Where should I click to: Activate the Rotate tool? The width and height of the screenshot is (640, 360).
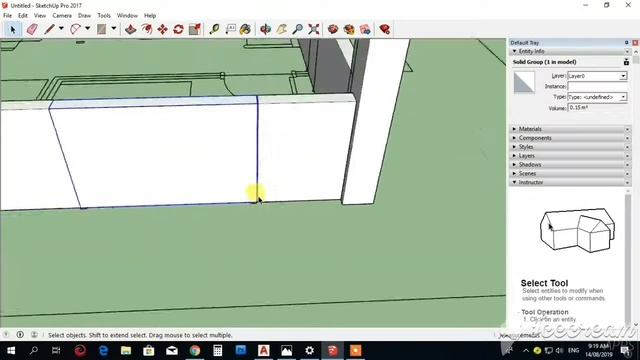[x=178, y=29]
